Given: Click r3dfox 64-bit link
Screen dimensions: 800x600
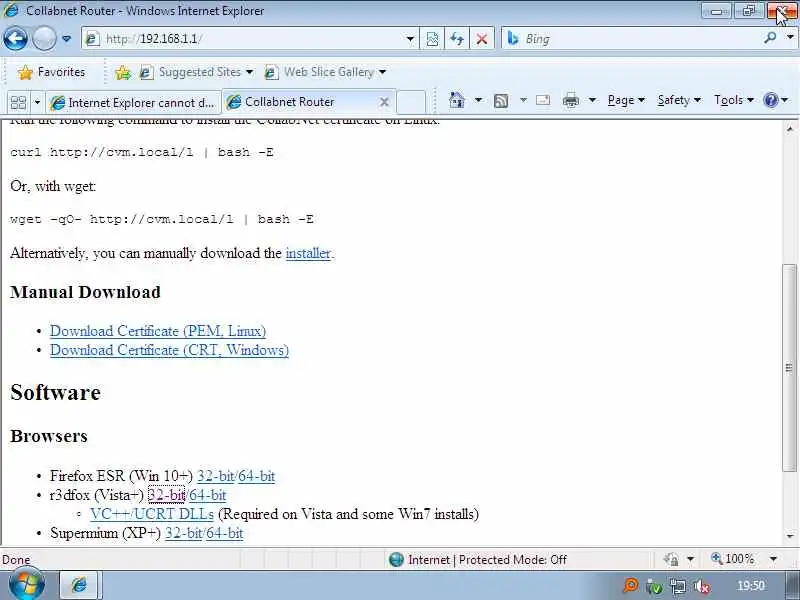Looking at the screenshot, I should 207,495.
